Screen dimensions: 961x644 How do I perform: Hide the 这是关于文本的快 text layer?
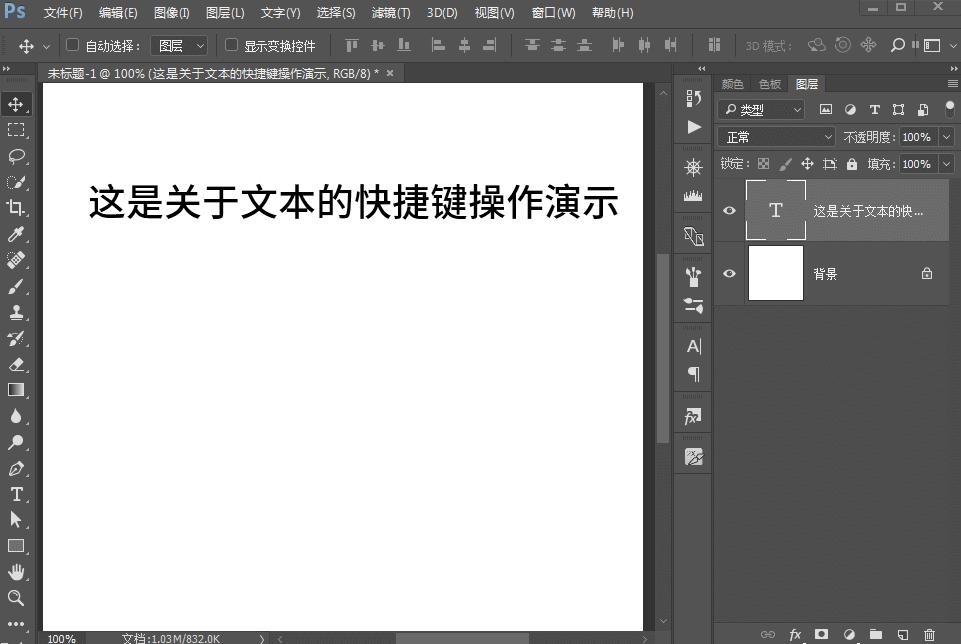pyautogui.click(x=730, y=210)
